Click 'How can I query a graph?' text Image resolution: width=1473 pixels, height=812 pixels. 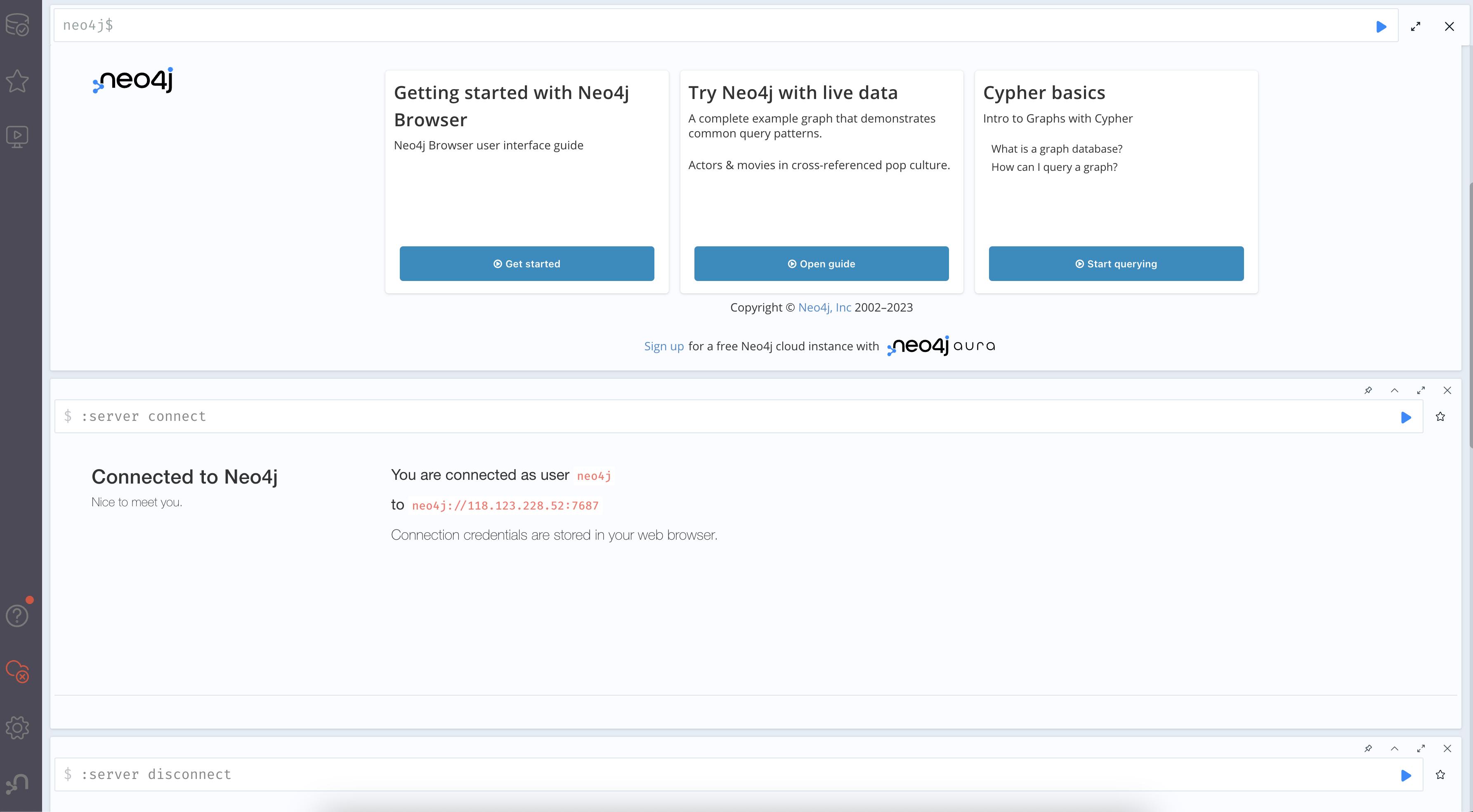tap(1055, 167)
